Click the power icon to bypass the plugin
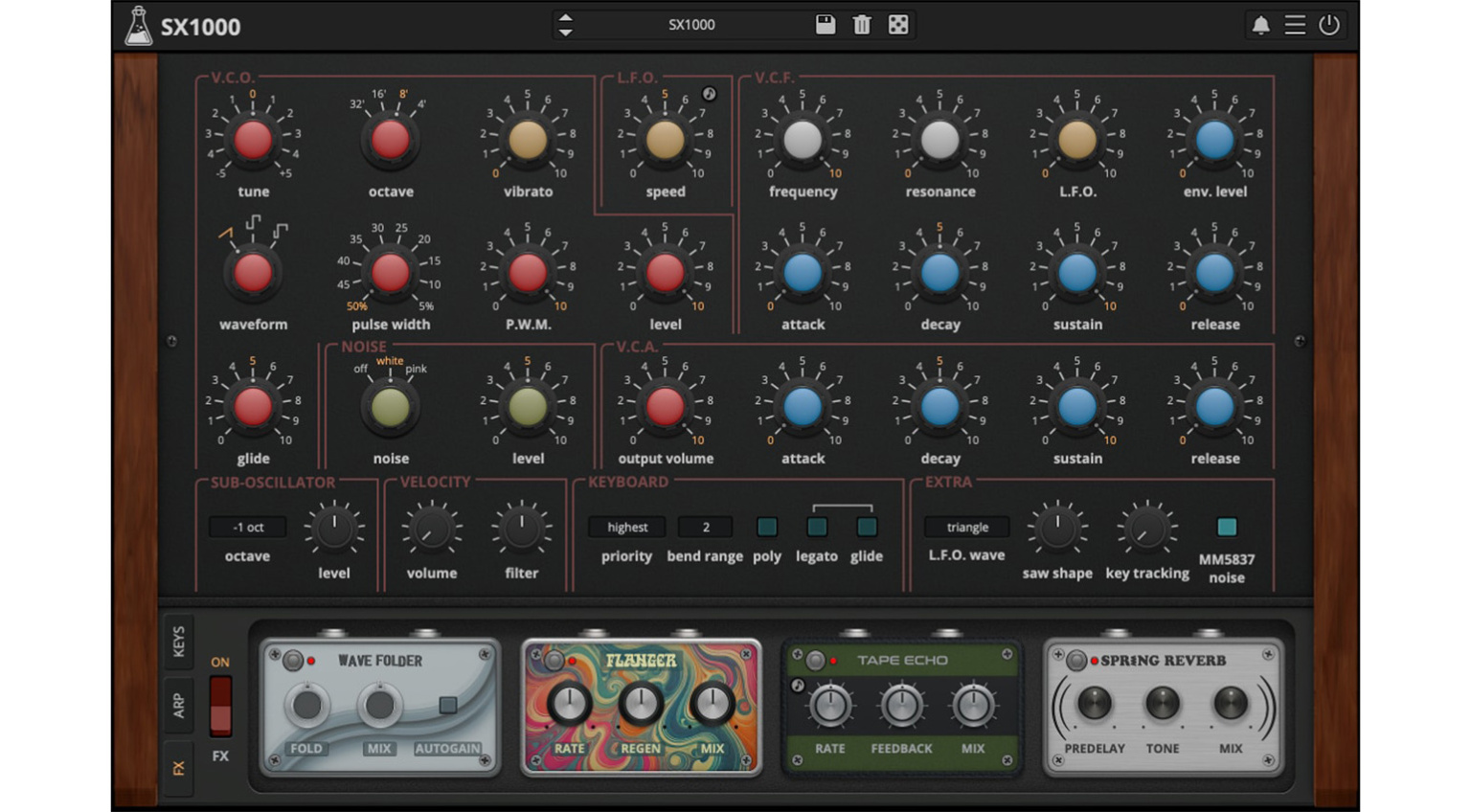 [x=1329, y=25]
